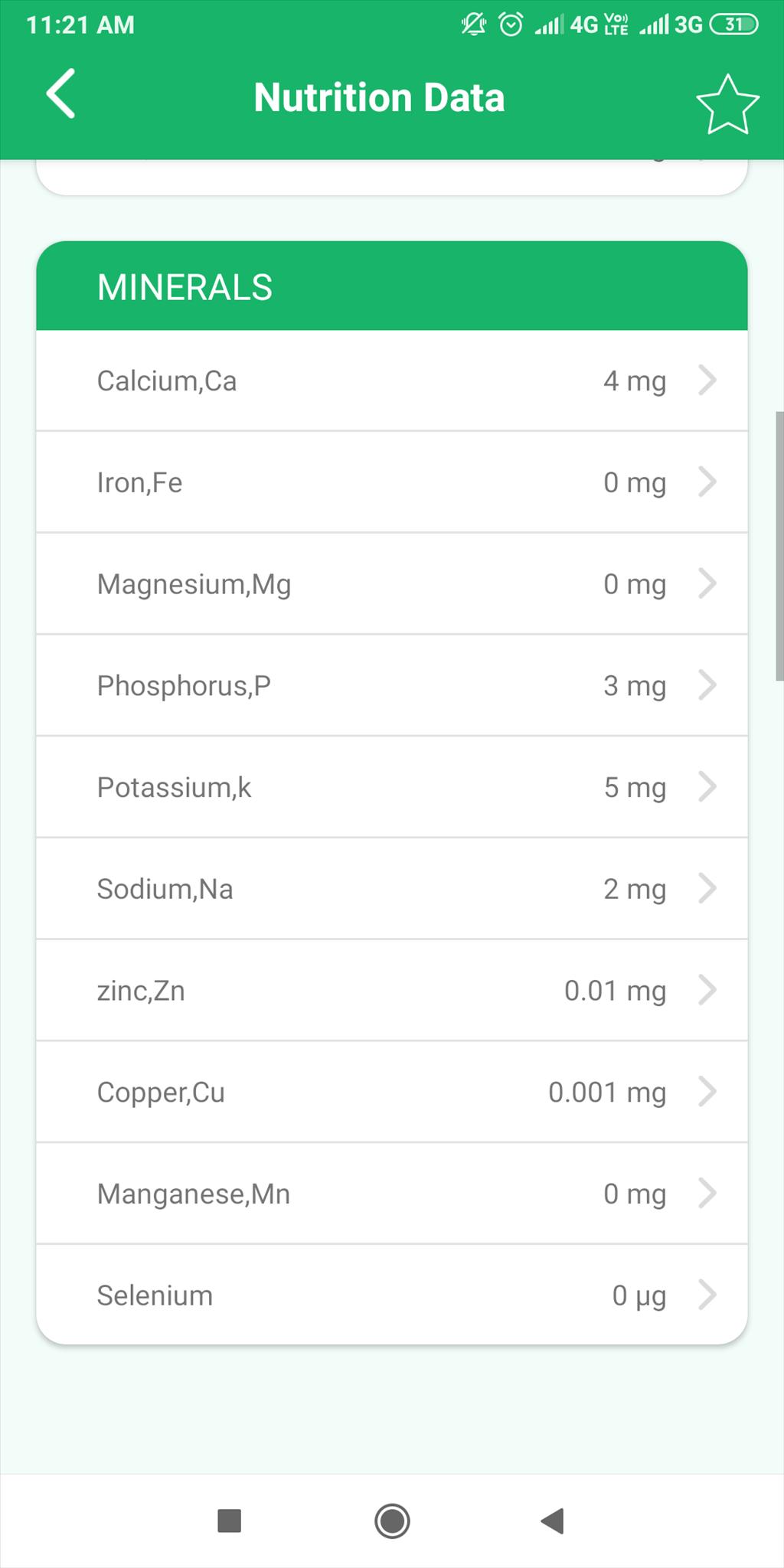Select the Selenium list entry
The image size is (784, 1568).
pyautogui.click(x=392, y=1295)
